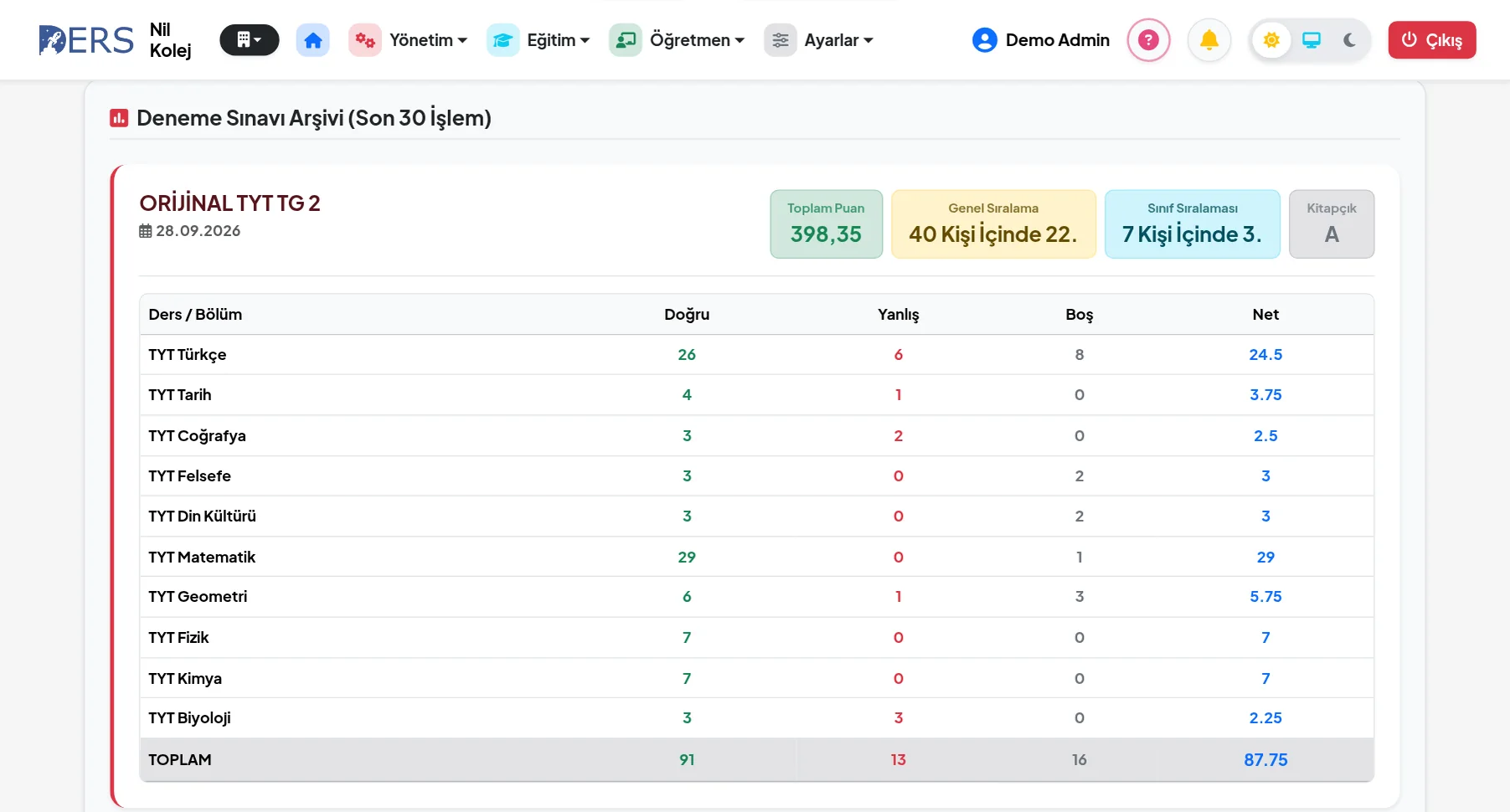Select system theme monitor toggle
Image resolution: width=1510 pixels, height=812 pixels.
coord(1311,40)
